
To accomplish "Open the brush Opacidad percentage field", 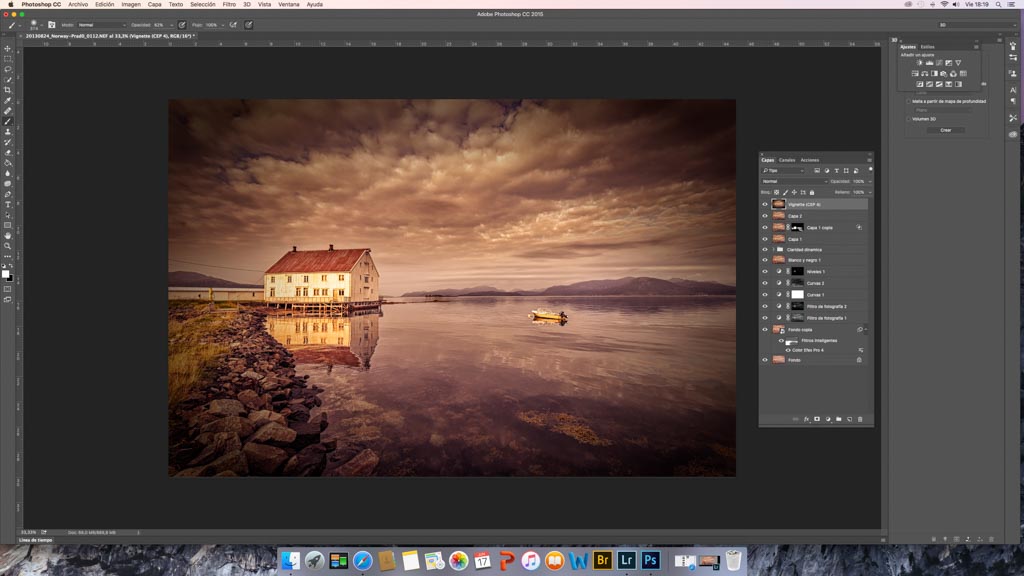I will pos(160,24).
